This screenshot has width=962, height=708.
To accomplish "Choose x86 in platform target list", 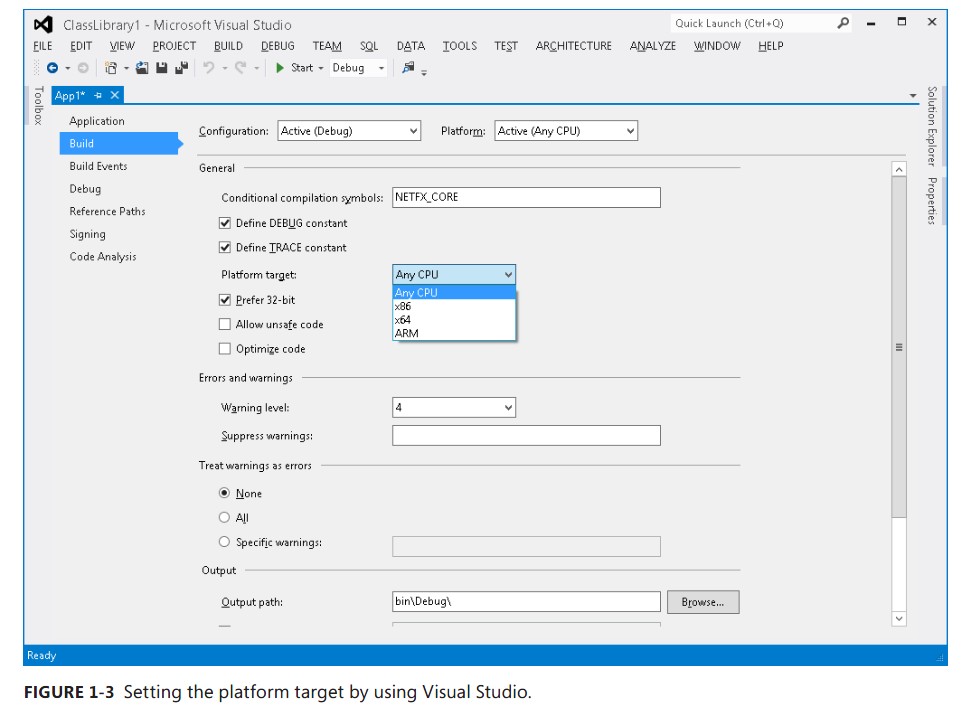I will click(454, 306).
